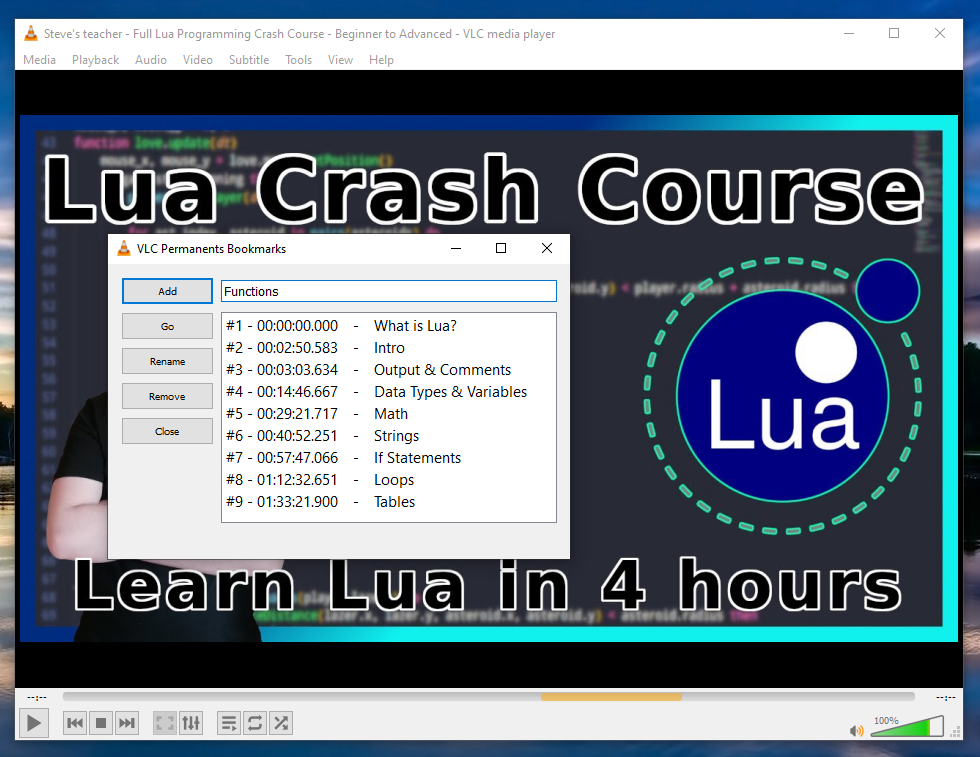The width and height of the screenshot is (980, 757).
Task: Start playback with the Play button
Action: [34, 723]
